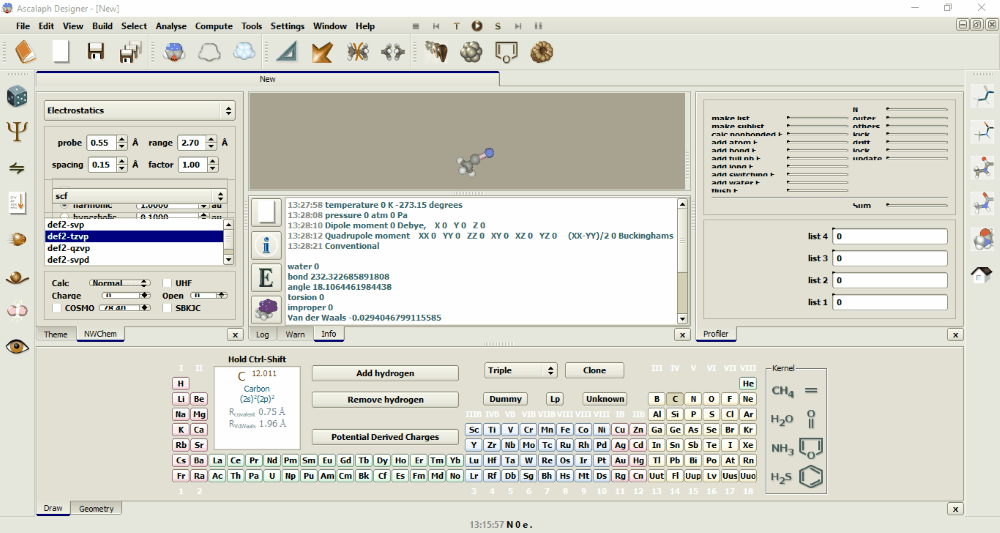
Task: Click the gray atom cluster toolbar icon
Action: tap(471, 52)
